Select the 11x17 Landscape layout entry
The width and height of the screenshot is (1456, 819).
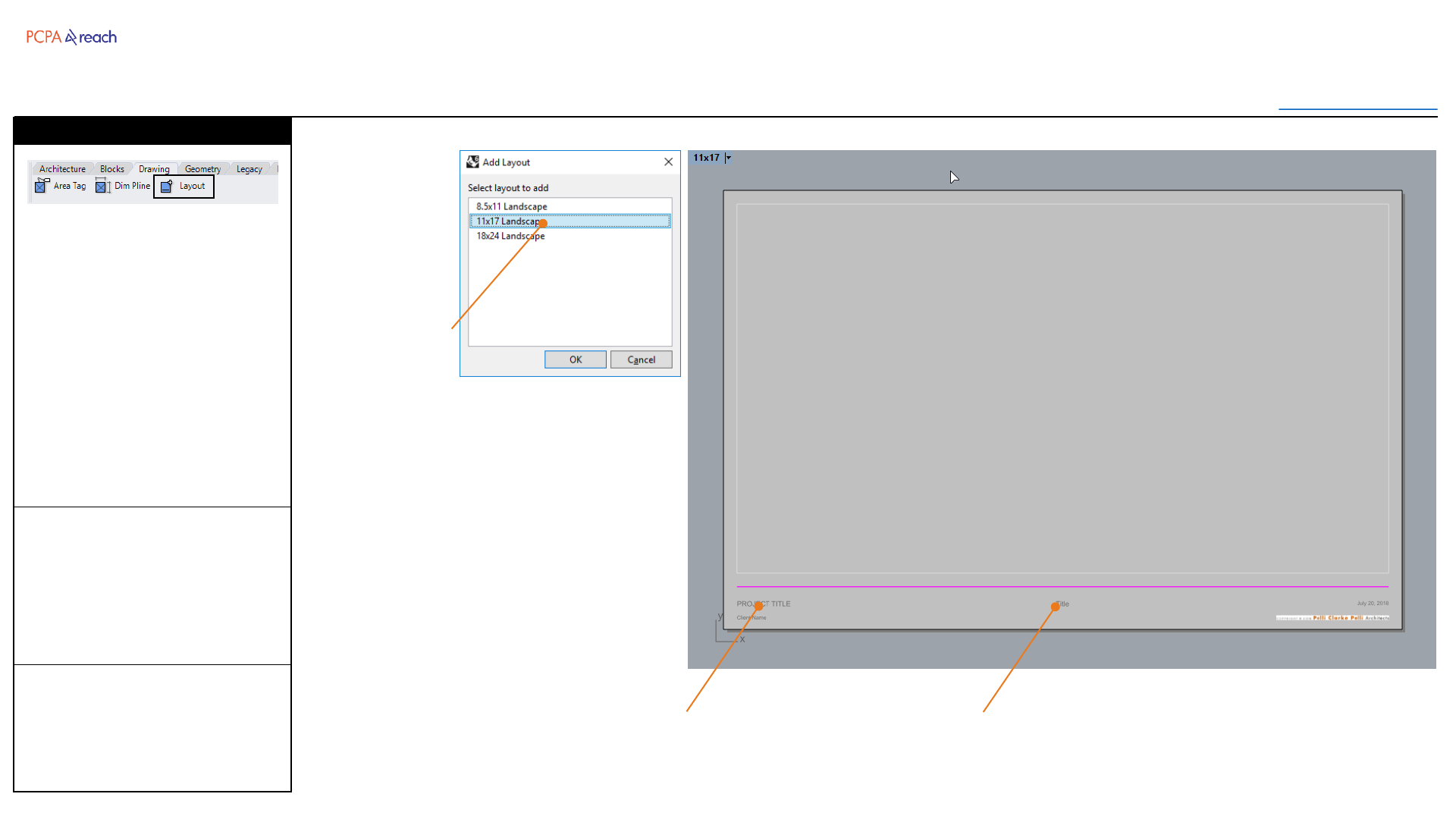(507, 221)
